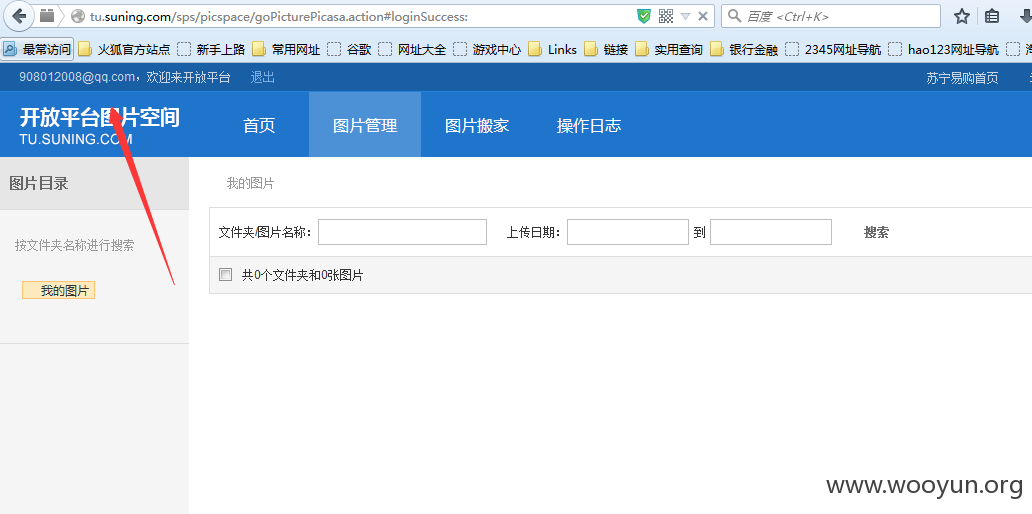Open the 常用网址 bookmark folder
The width and height of the screenshot is (1032, 514).
pyautogui.click(x=286, y=49)
